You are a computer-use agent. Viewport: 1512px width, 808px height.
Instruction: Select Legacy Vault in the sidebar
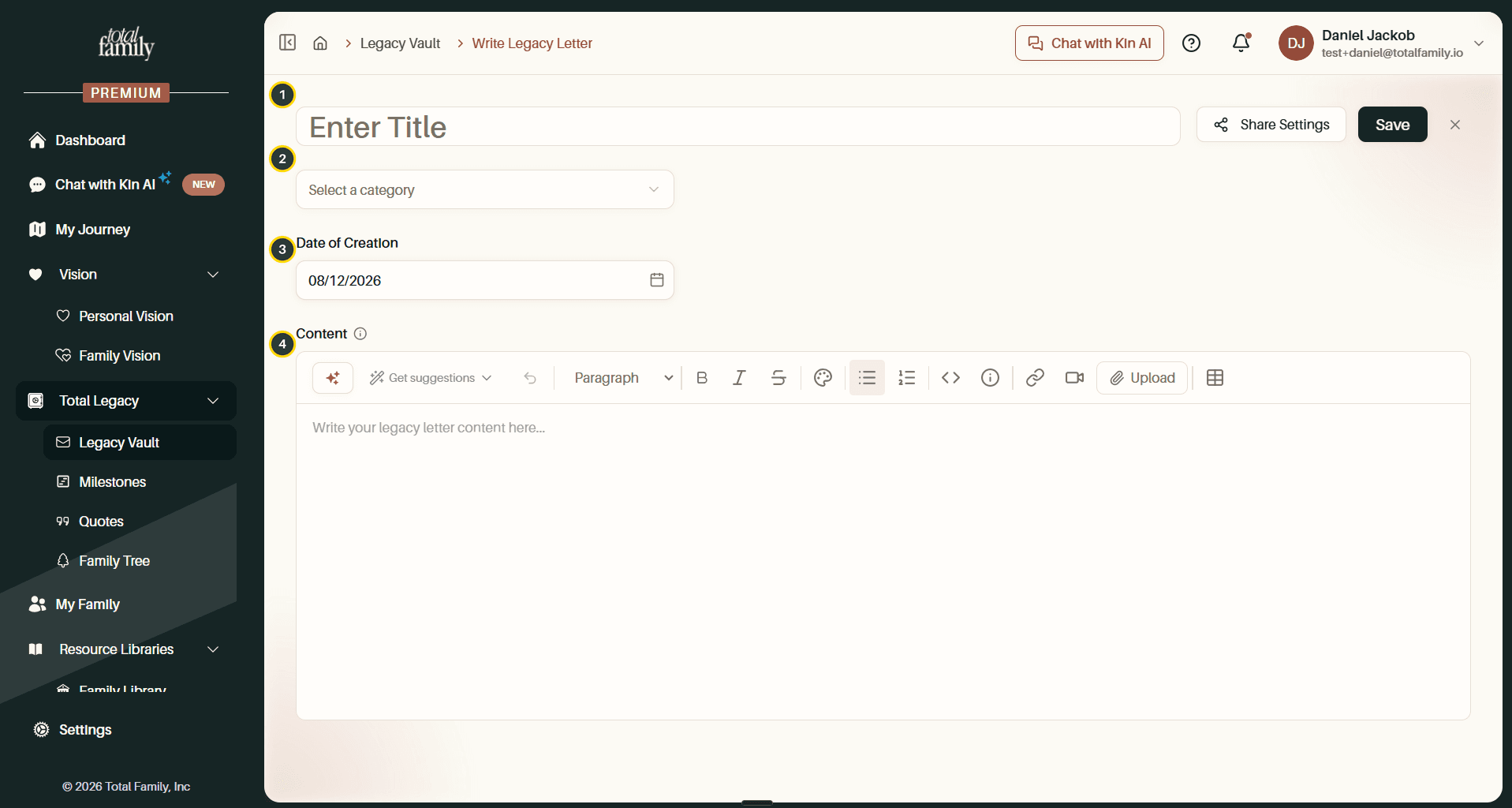click(x=140, y=443)
